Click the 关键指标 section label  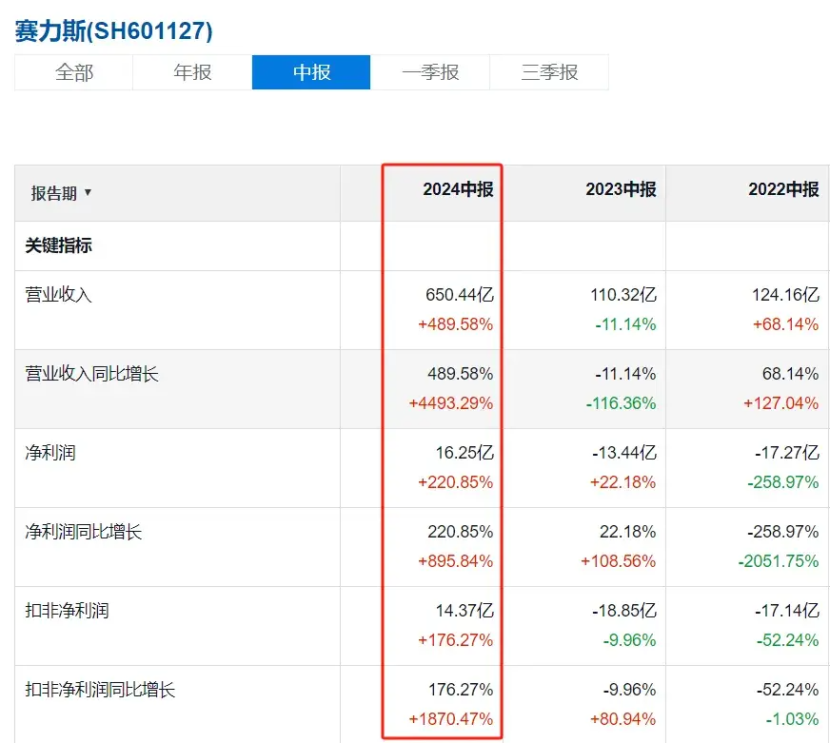[x=59, y=246]
